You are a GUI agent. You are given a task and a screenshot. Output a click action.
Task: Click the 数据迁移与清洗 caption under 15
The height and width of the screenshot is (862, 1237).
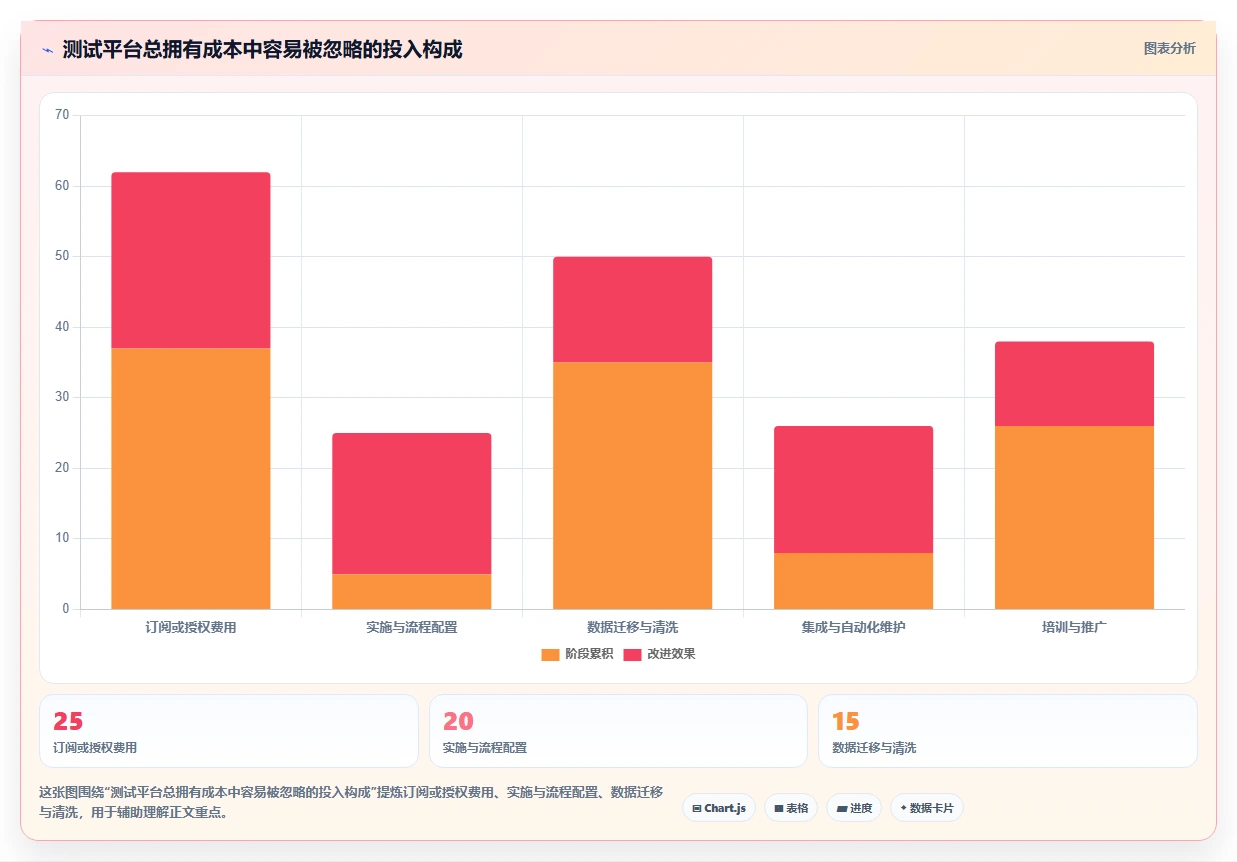[874, 747]
